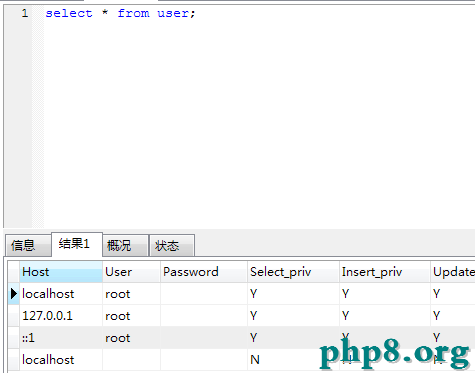This screenshot has height=373, width=475.
Task: Click the current row arrow indicator
Action: coord(14,294)
